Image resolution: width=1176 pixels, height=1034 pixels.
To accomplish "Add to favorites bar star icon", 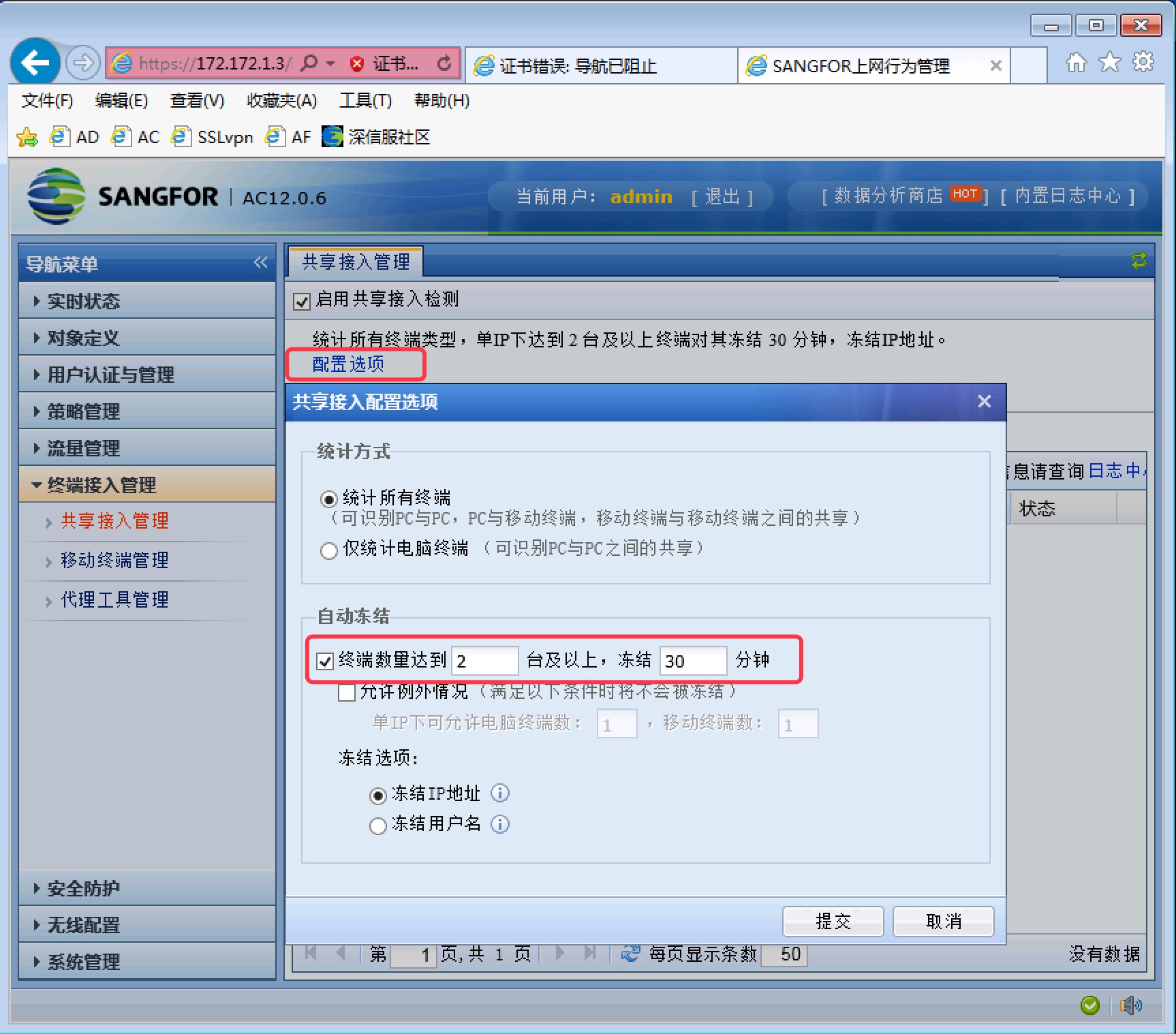I will click(27, 137).
